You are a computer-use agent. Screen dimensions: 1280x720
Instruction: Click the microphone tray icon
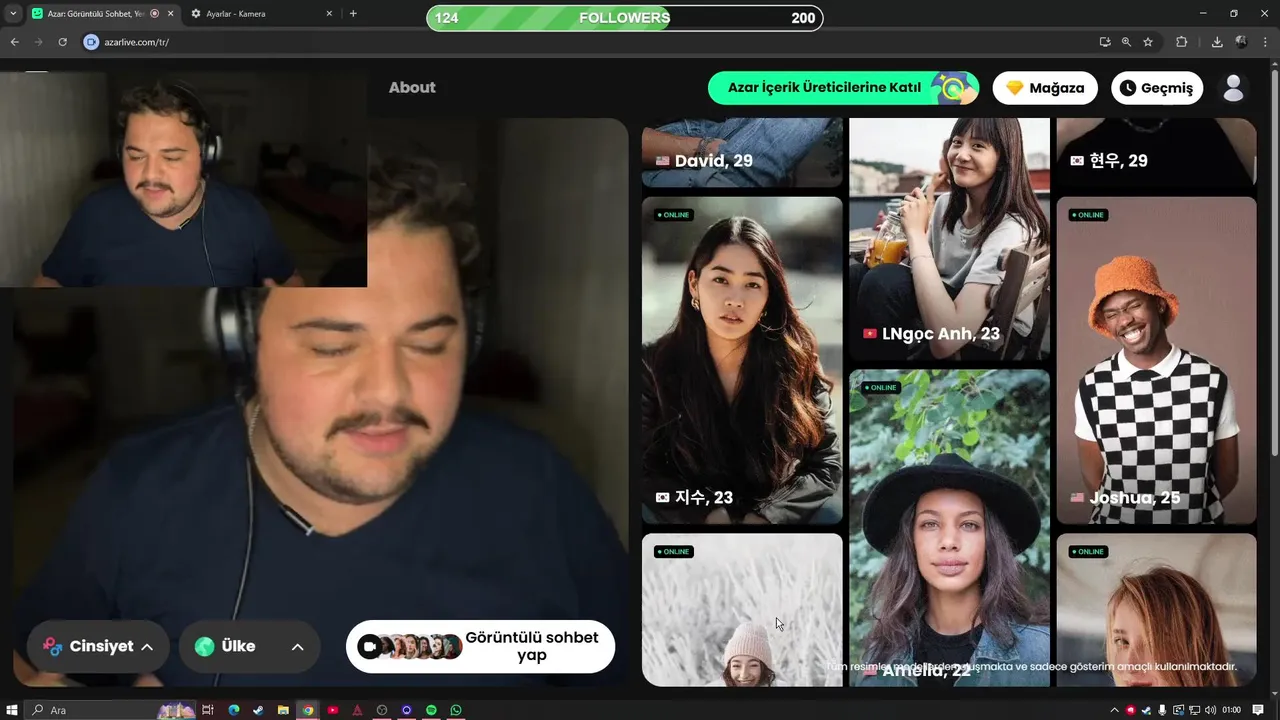click(1162, 710)
